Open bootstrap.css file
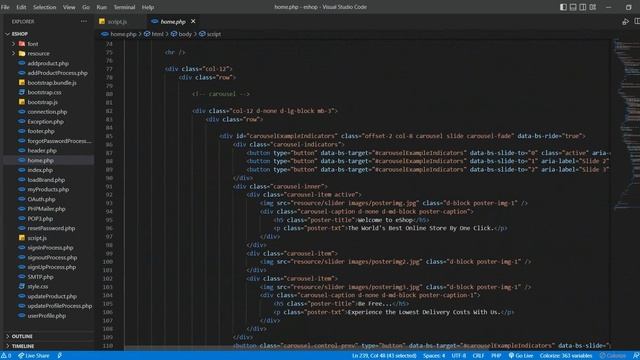 44,93
